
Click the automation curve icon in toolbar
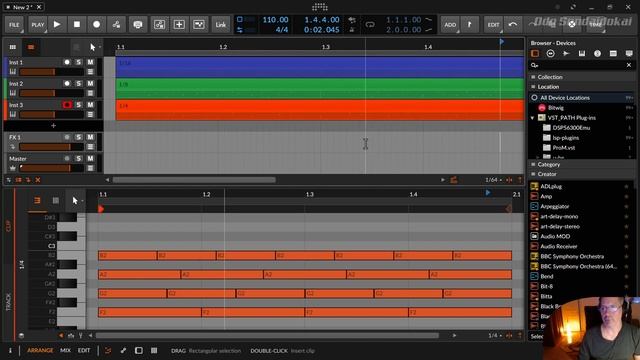coord(199,24)
